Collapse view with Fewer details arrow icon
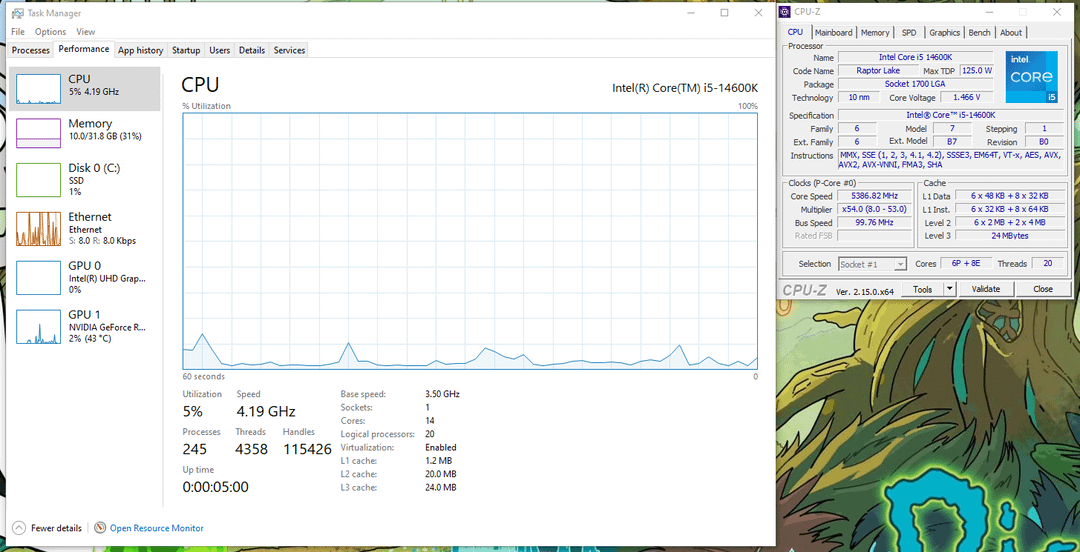This screenshot has width=1080, height=552. (x=19, y=528)
